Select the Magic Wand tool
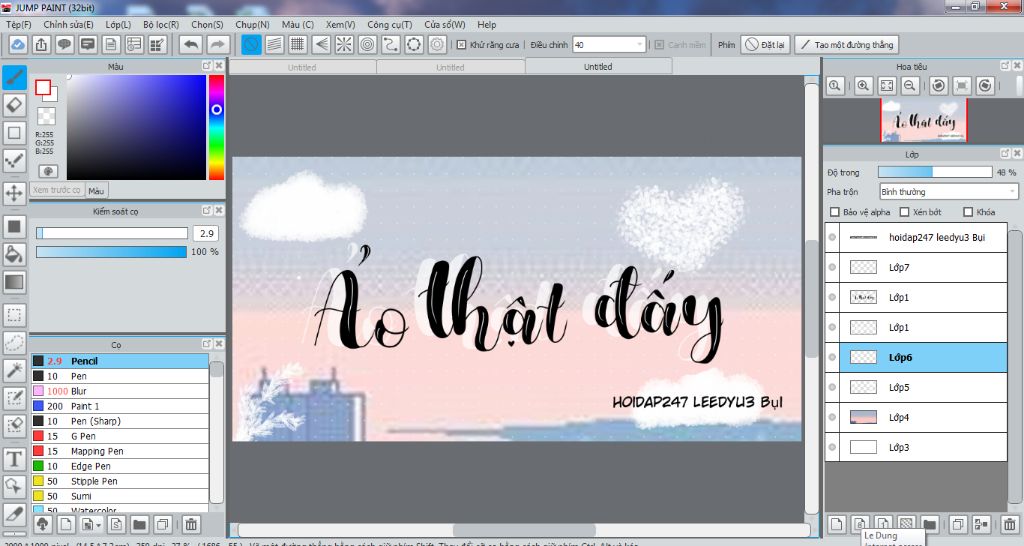 pyautogui.click(x=14, y=371)
